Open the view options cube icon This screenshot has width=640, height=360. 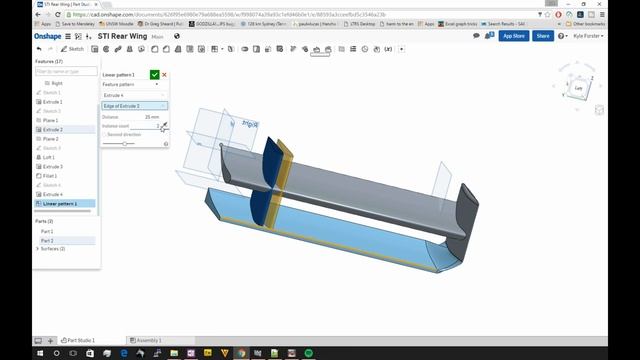coord(599,110)
